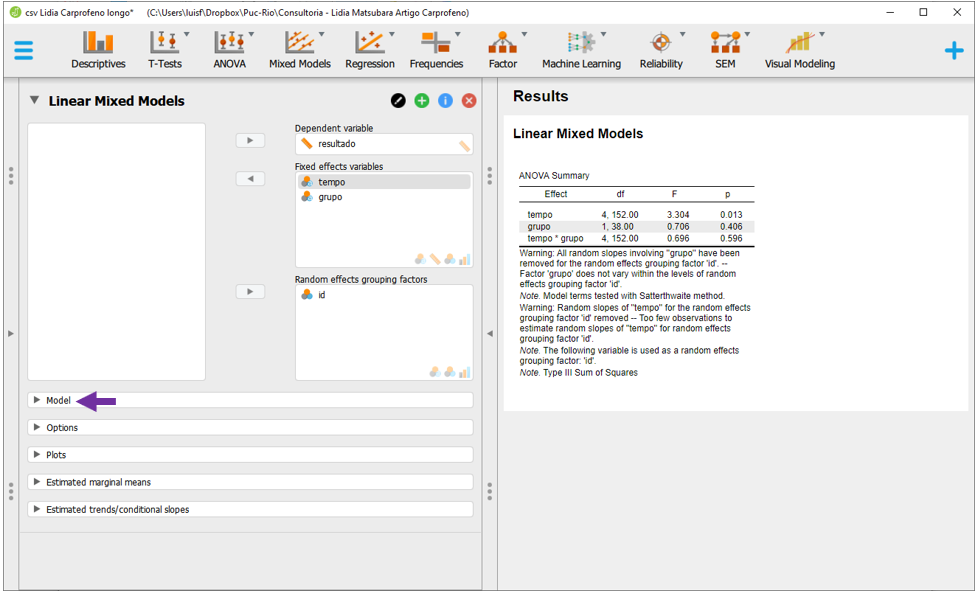Click arrow button beside Dependent variable box
Image resolution: width=980 pixels, height=594 pixels.
pos(250,141)
